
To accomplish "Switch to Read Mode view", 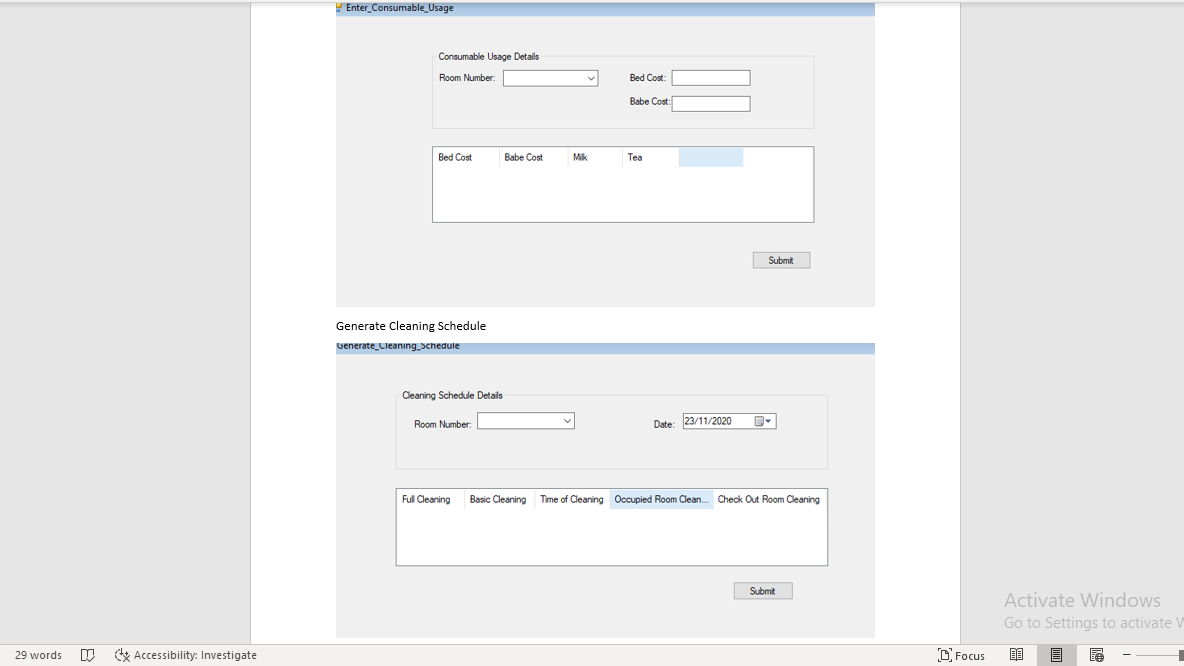I will click(1016, 655).
